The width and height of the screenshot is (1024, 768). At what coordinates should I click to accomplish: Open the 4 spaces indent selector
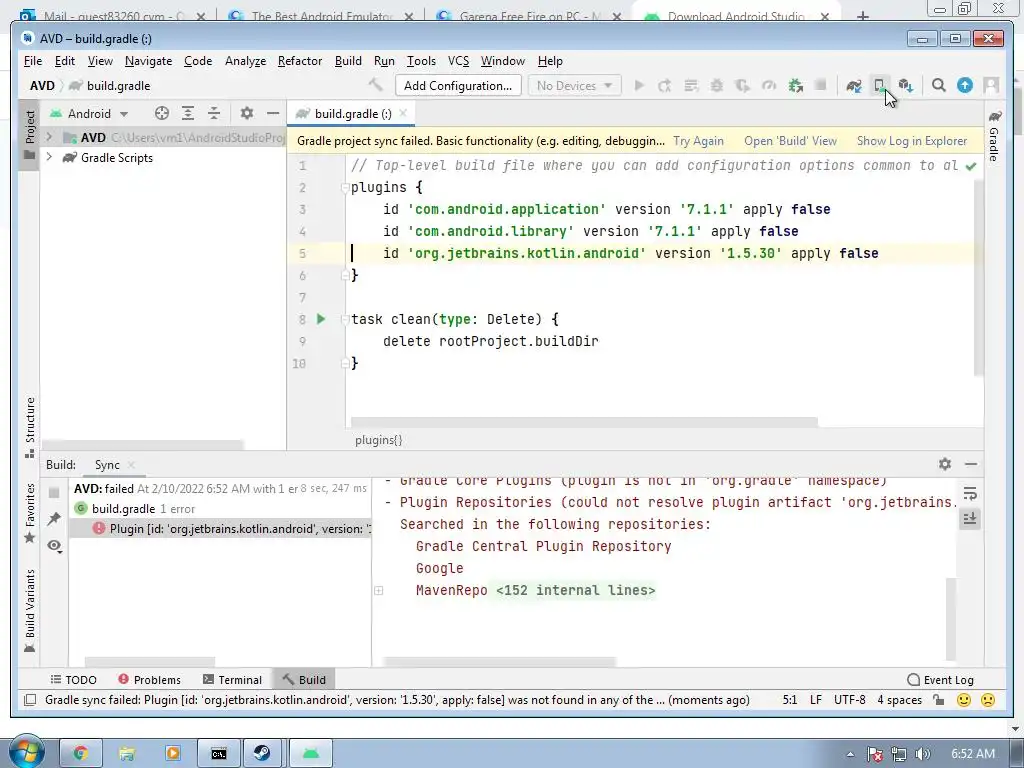pos(899,700)
